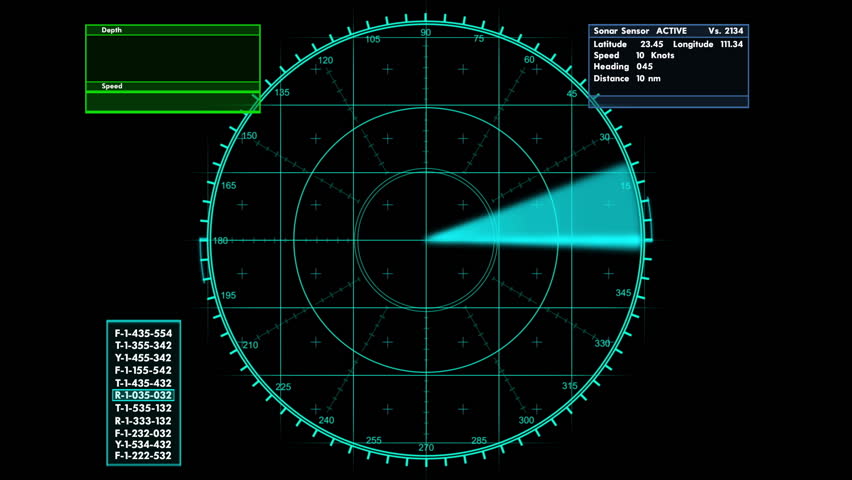Select list entry Y-1-534-432
Screen dimensions: 852x480
143,445
